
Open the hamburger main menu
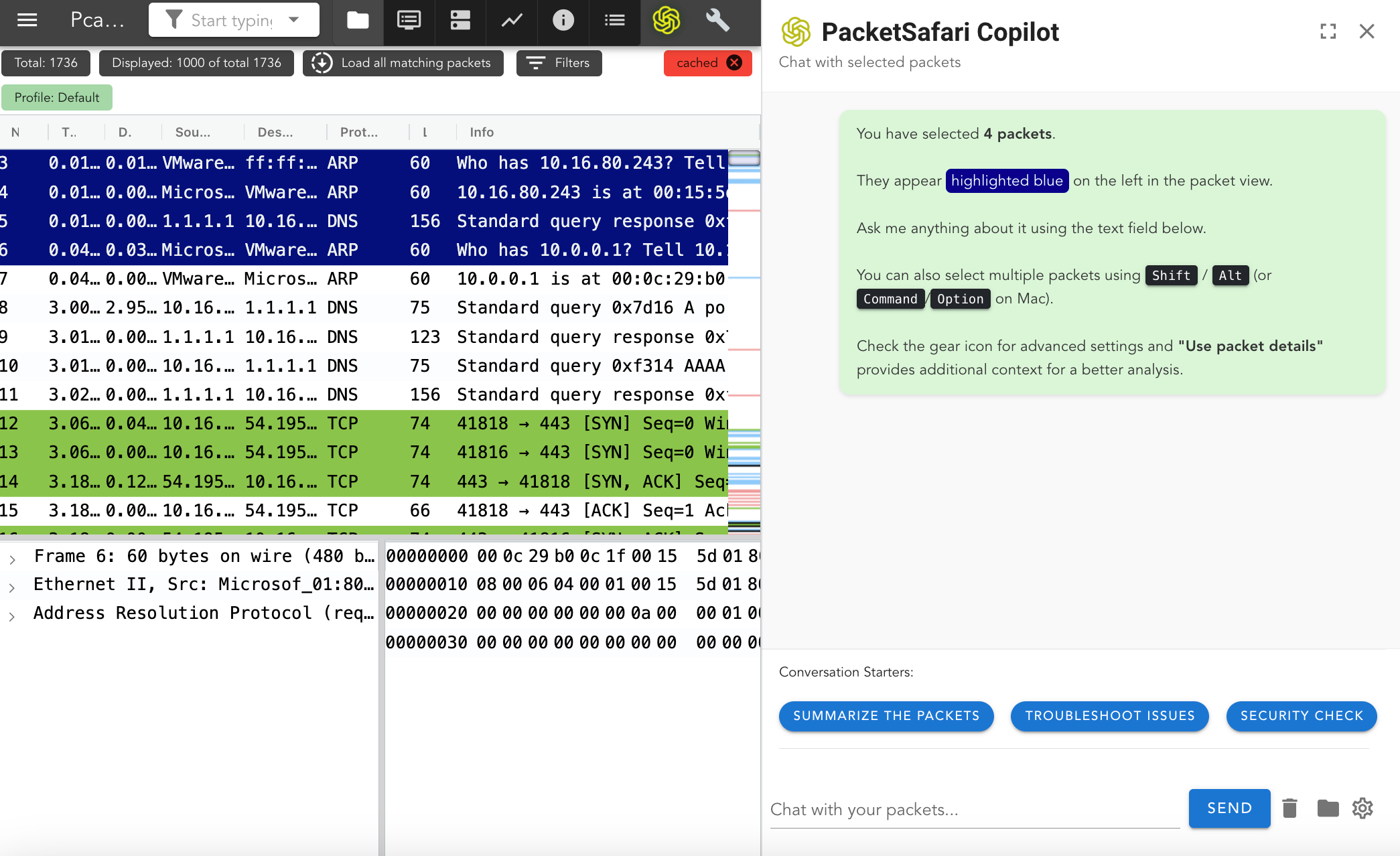(27, 20)
